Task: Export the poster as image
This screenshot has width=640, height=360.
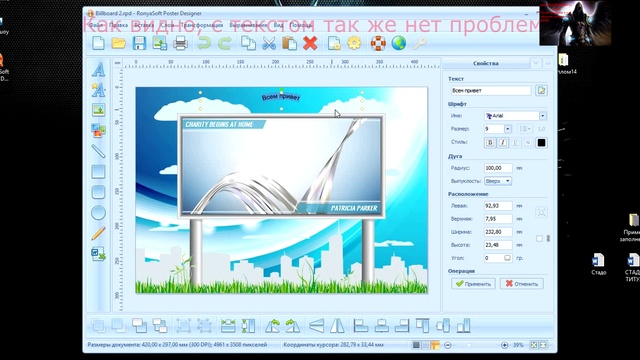Action: [x=160, y=43]
